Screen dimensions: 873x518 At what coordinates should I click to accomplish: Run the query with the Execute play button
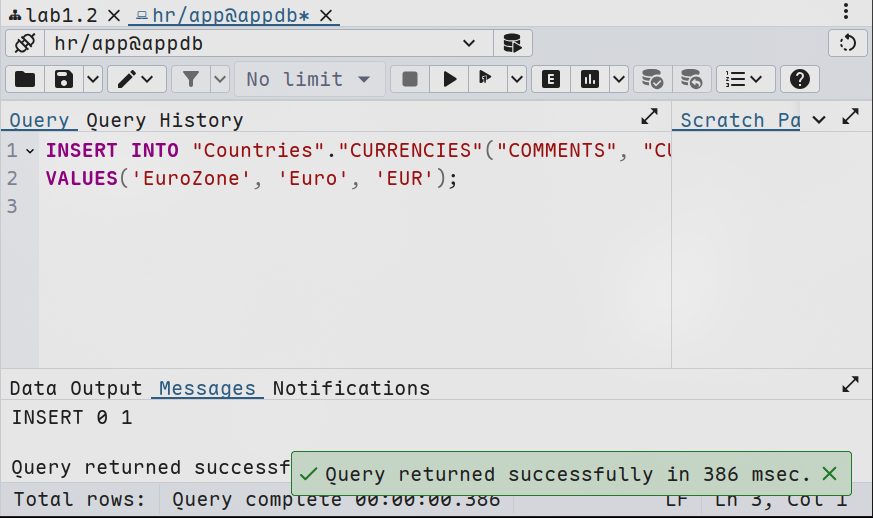449,79
